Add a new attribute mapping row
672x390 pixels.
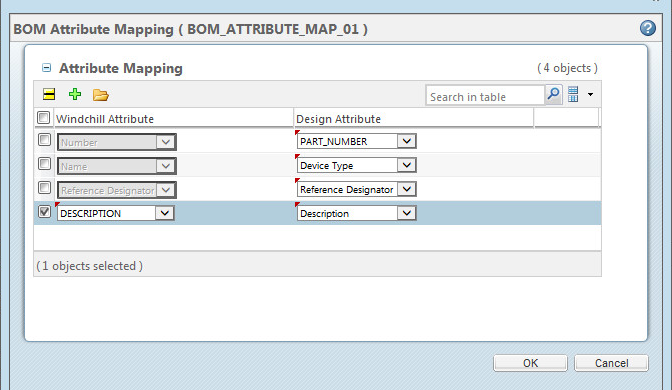tap(75, 94)
